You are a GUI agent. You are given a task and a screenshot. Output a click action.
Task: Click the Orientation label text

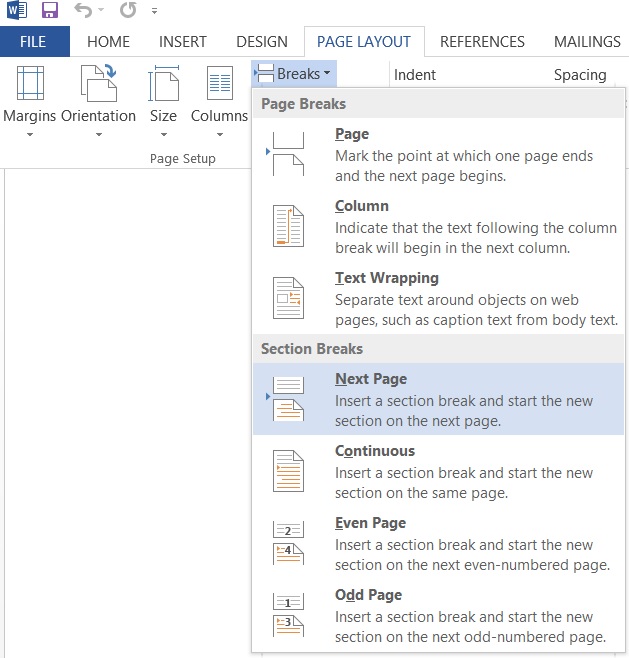(99, 115)
